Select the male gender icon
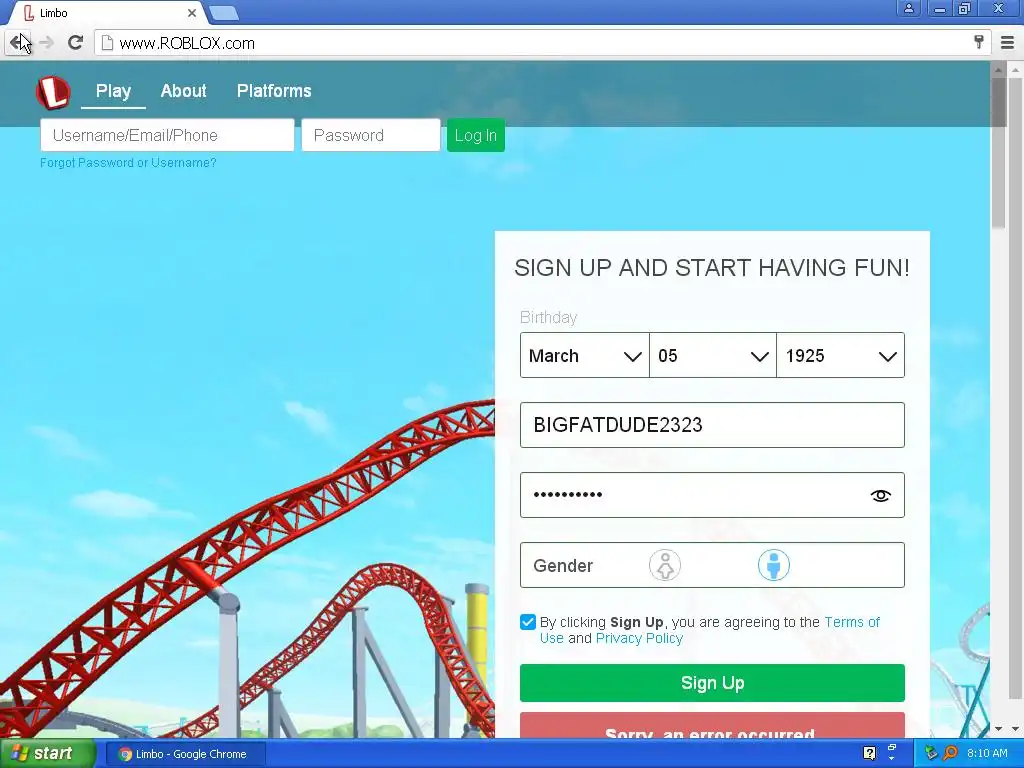 click(x=774, y=566)
